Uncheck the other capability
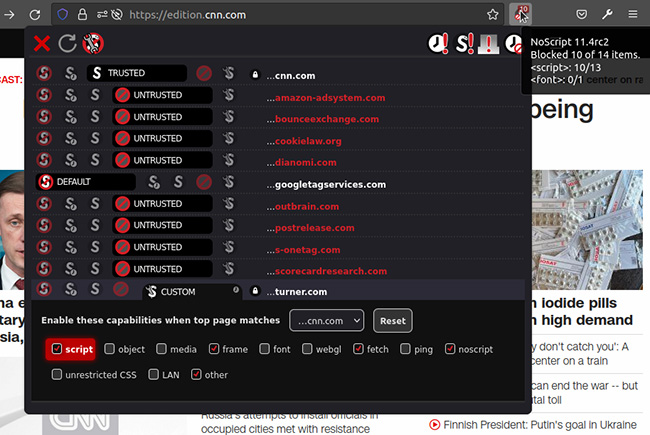Viewport: 650px width, 435px height. pos(196,374)
